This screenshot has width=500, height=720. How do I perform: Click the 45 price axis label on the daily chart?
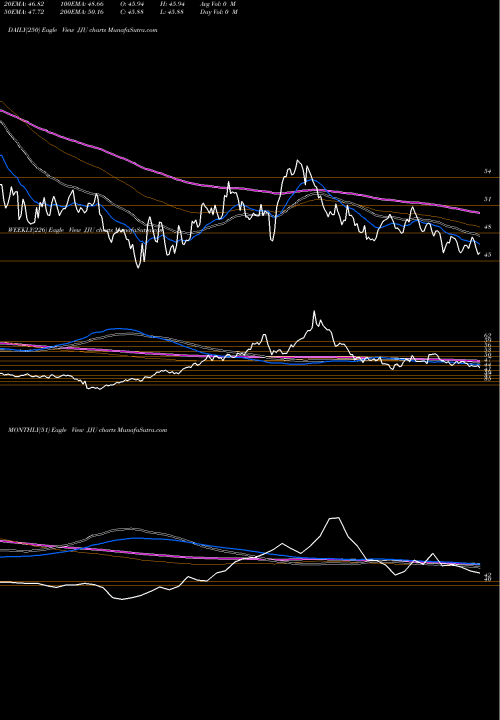point(488,254)
